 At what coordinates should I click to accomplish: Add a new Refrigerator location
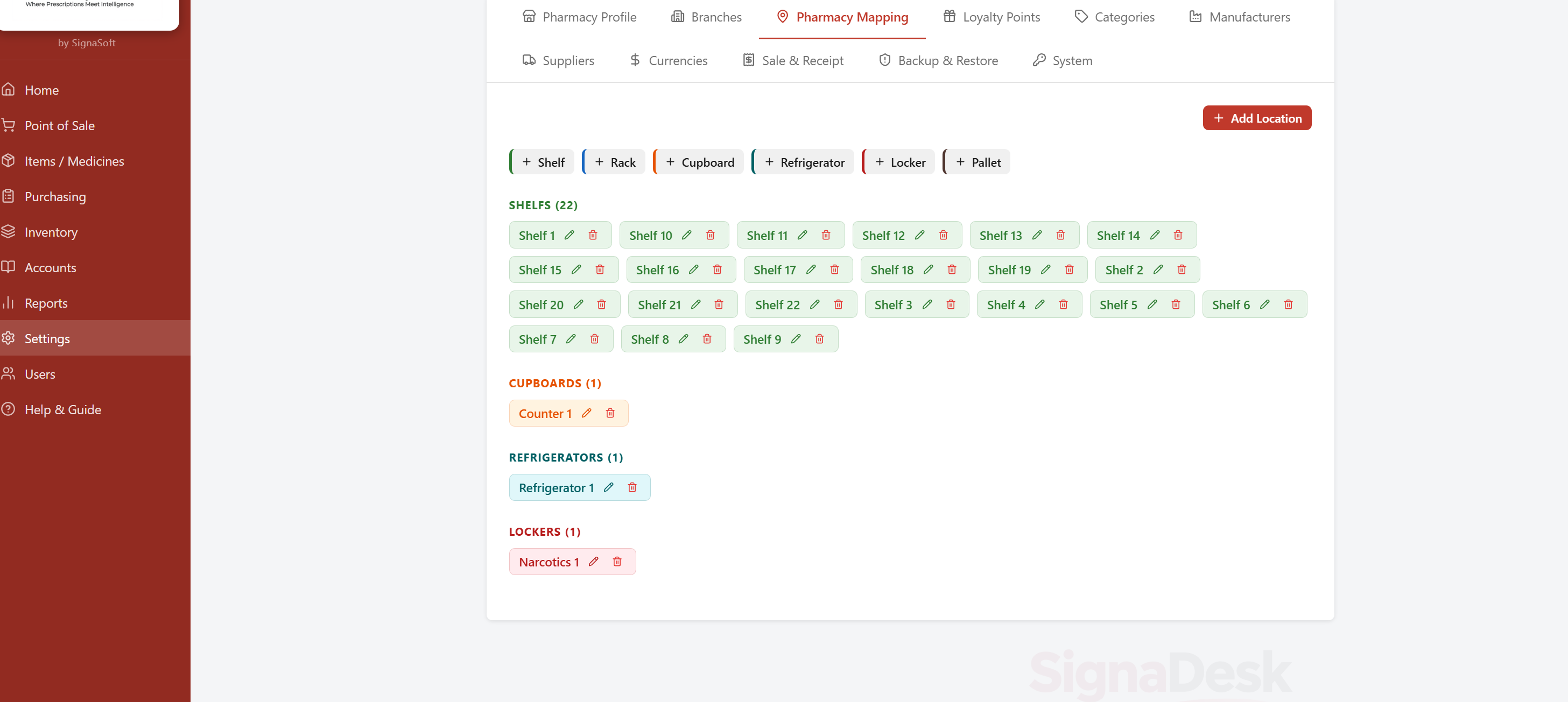coord(804,162)
